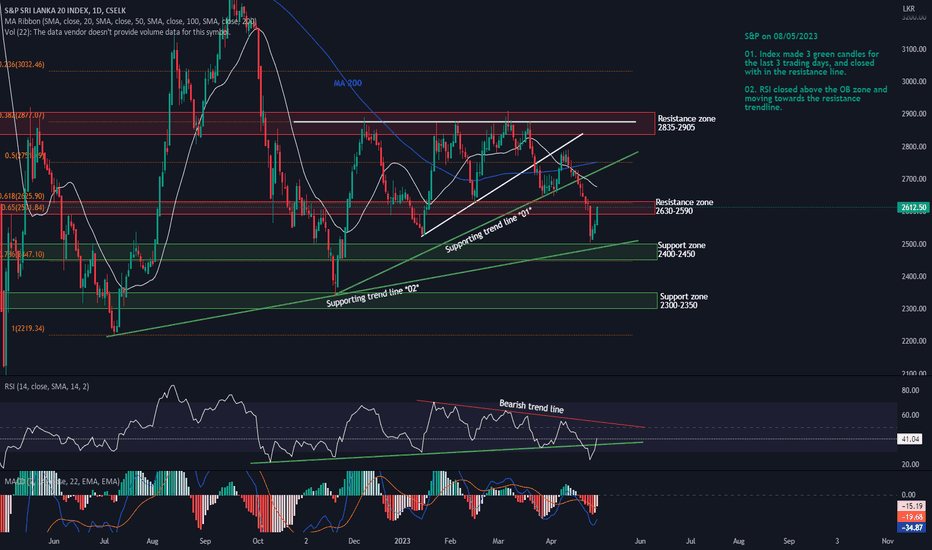Select the Support zone 2300-2350 label
Image resolution: width=932 pixels, height=550 pixels.
point(684,301)
